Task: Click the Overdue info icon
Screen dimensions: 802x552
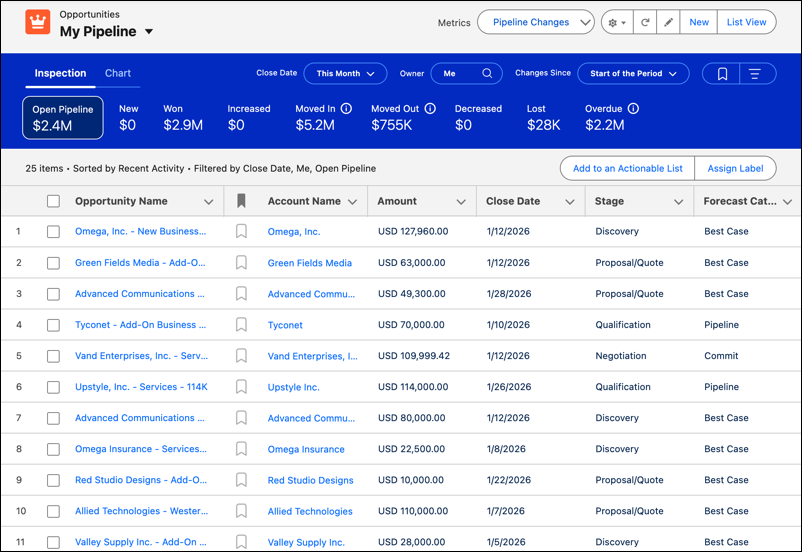Action: (x=633, y=108)
